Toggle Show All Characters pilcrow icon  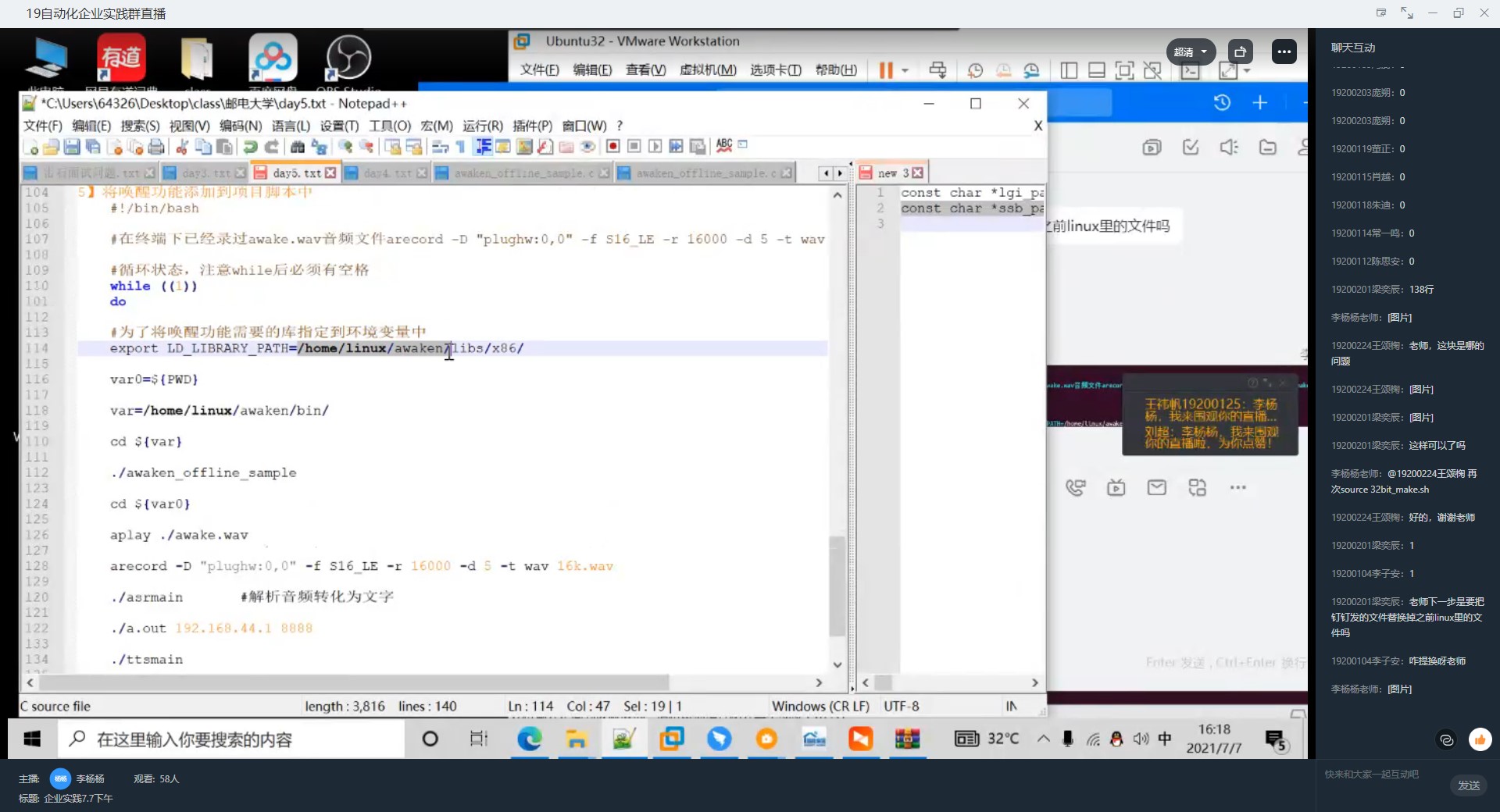[460, 146]
